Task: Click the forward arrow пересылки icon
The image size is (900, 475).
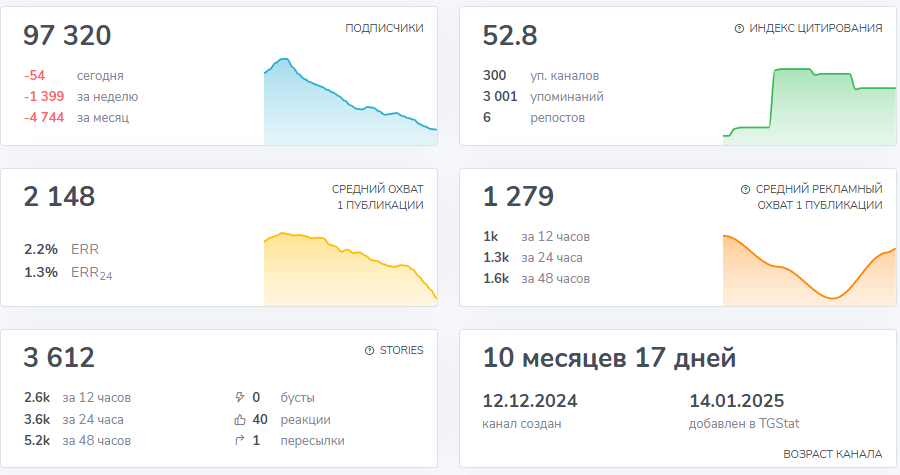Action: [x=238, y=441]
